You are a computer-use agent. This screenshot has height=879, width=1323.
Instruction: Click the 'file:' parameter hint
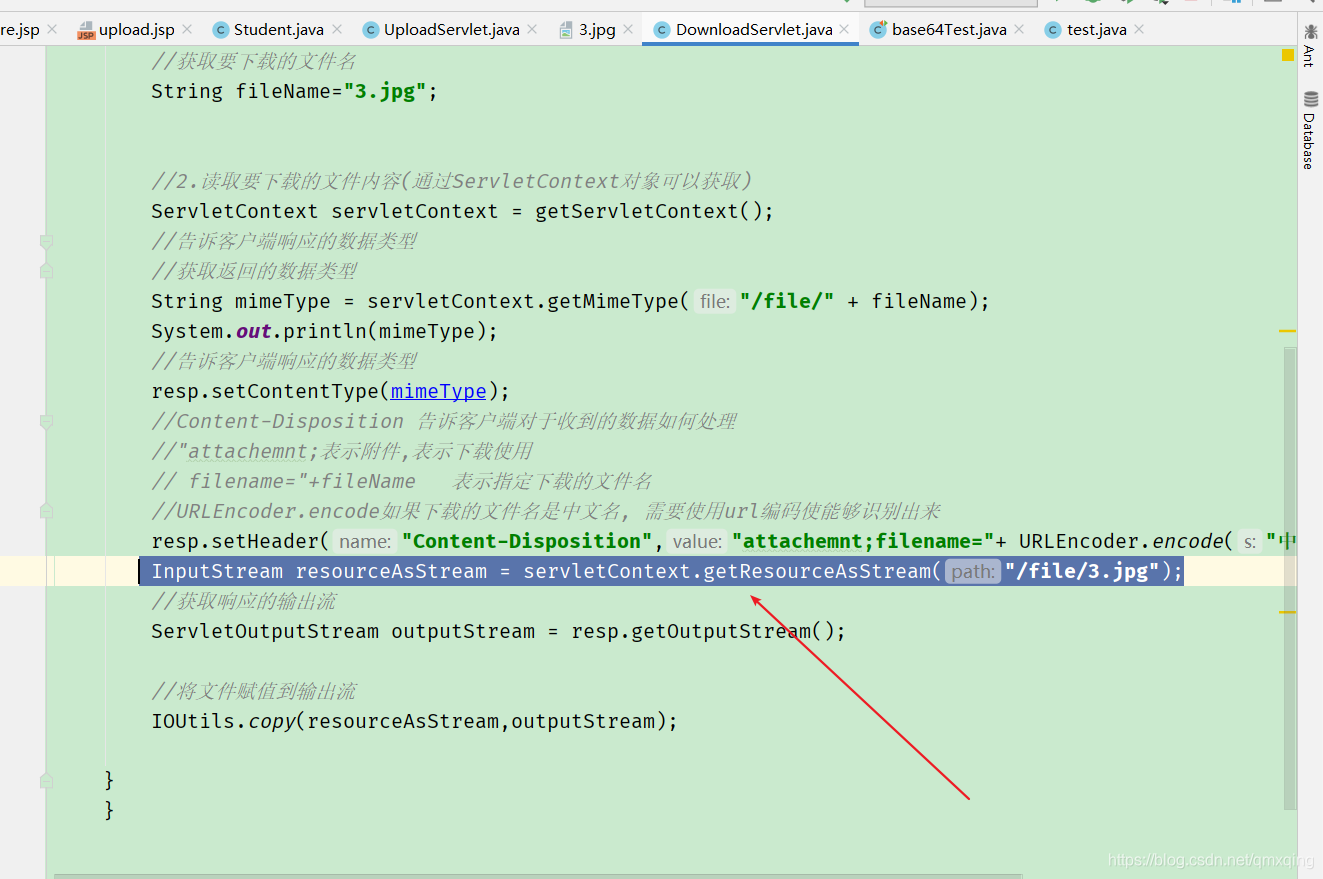pyautogui.click(x=715, y=301)
